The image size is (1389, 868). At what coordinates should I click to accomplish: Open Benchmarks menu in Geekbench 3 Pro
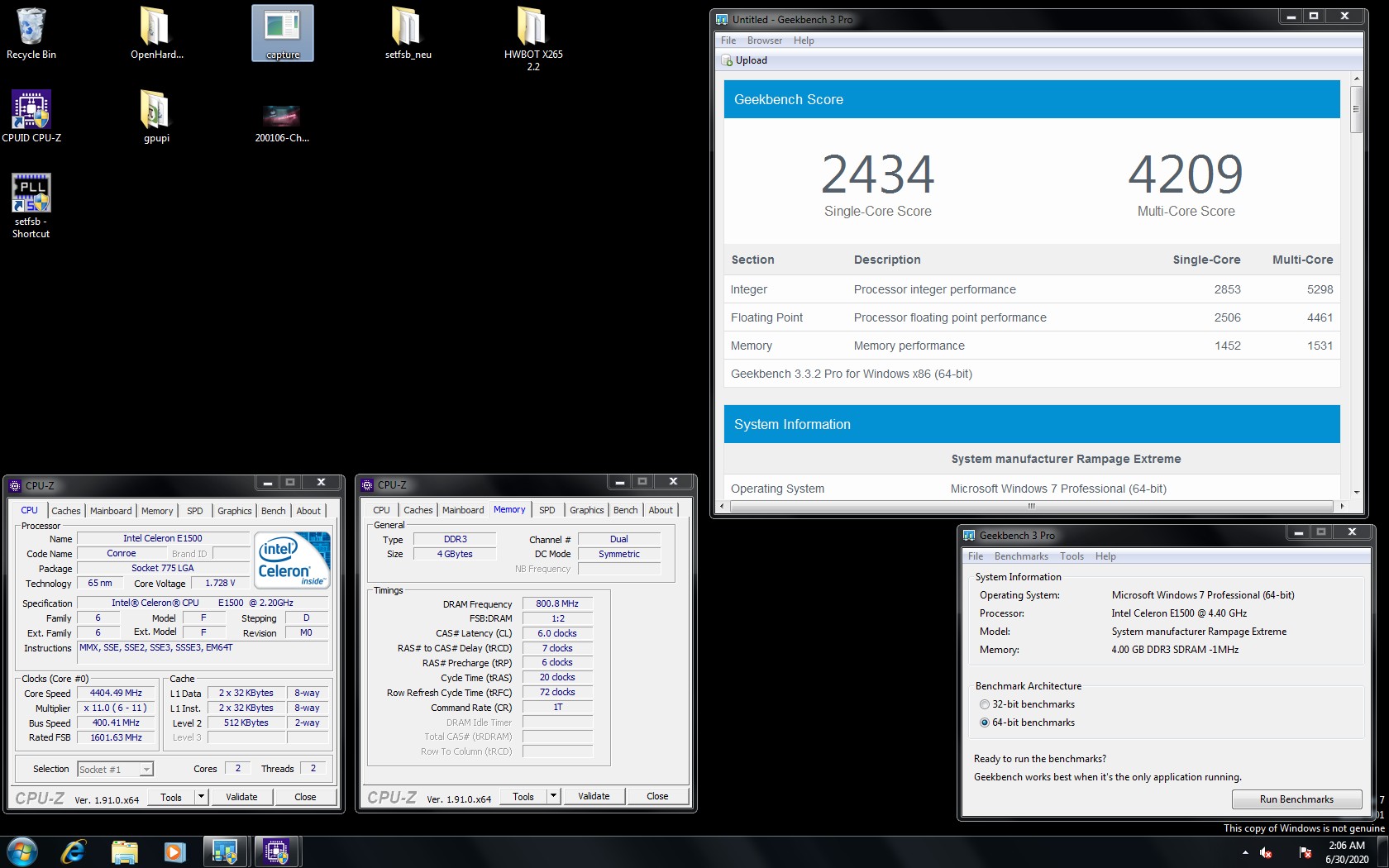tap(1021, 556)
